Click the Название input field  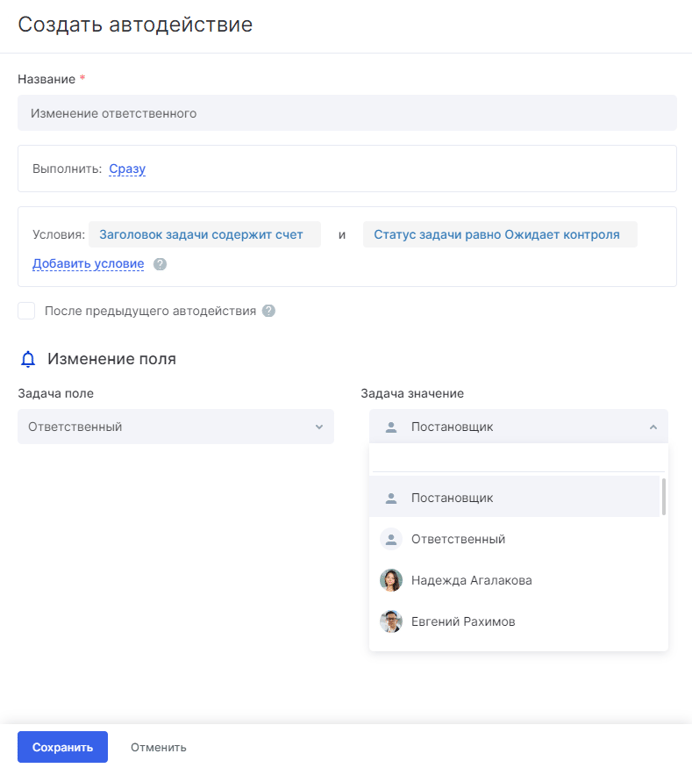[x=347, y=113]
